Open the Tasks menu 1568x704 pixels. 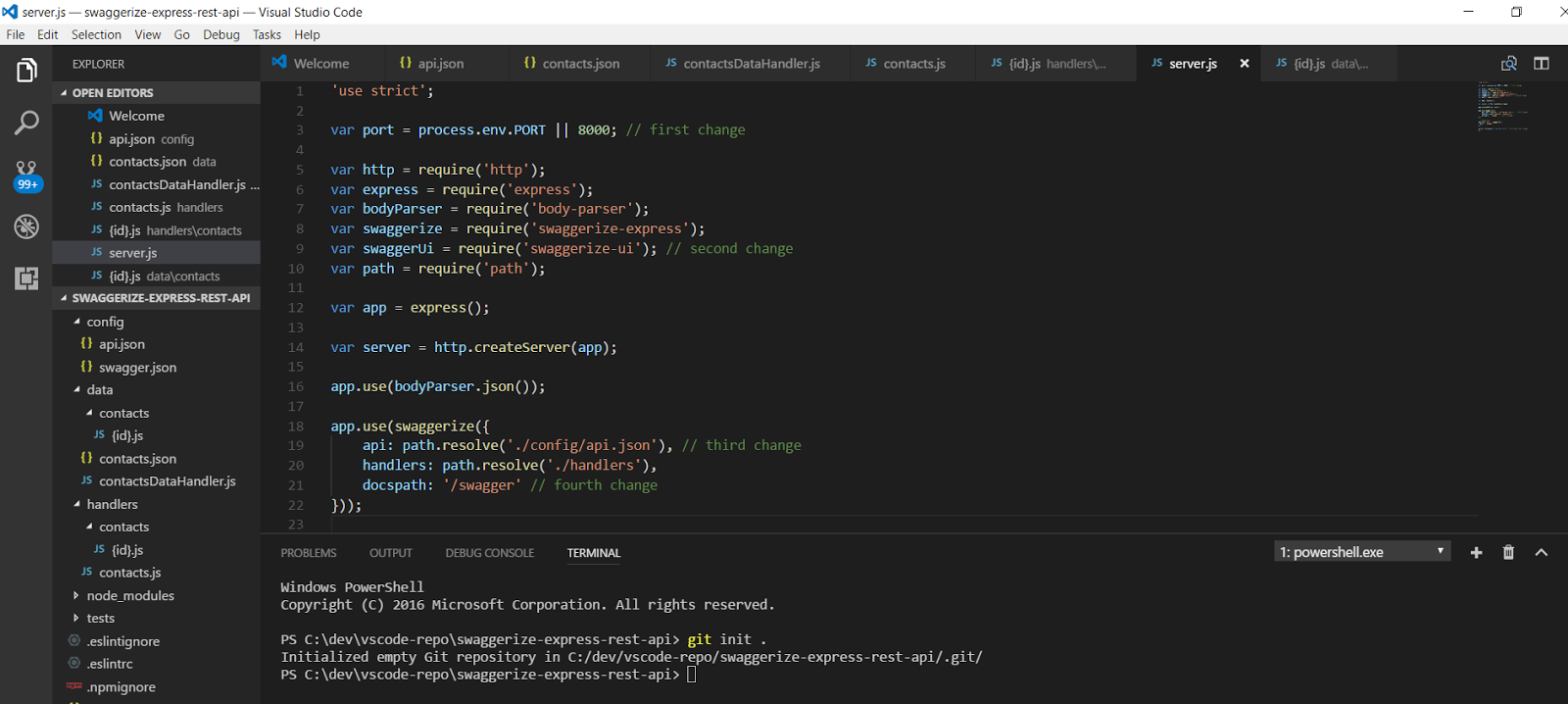click(267, 34)
